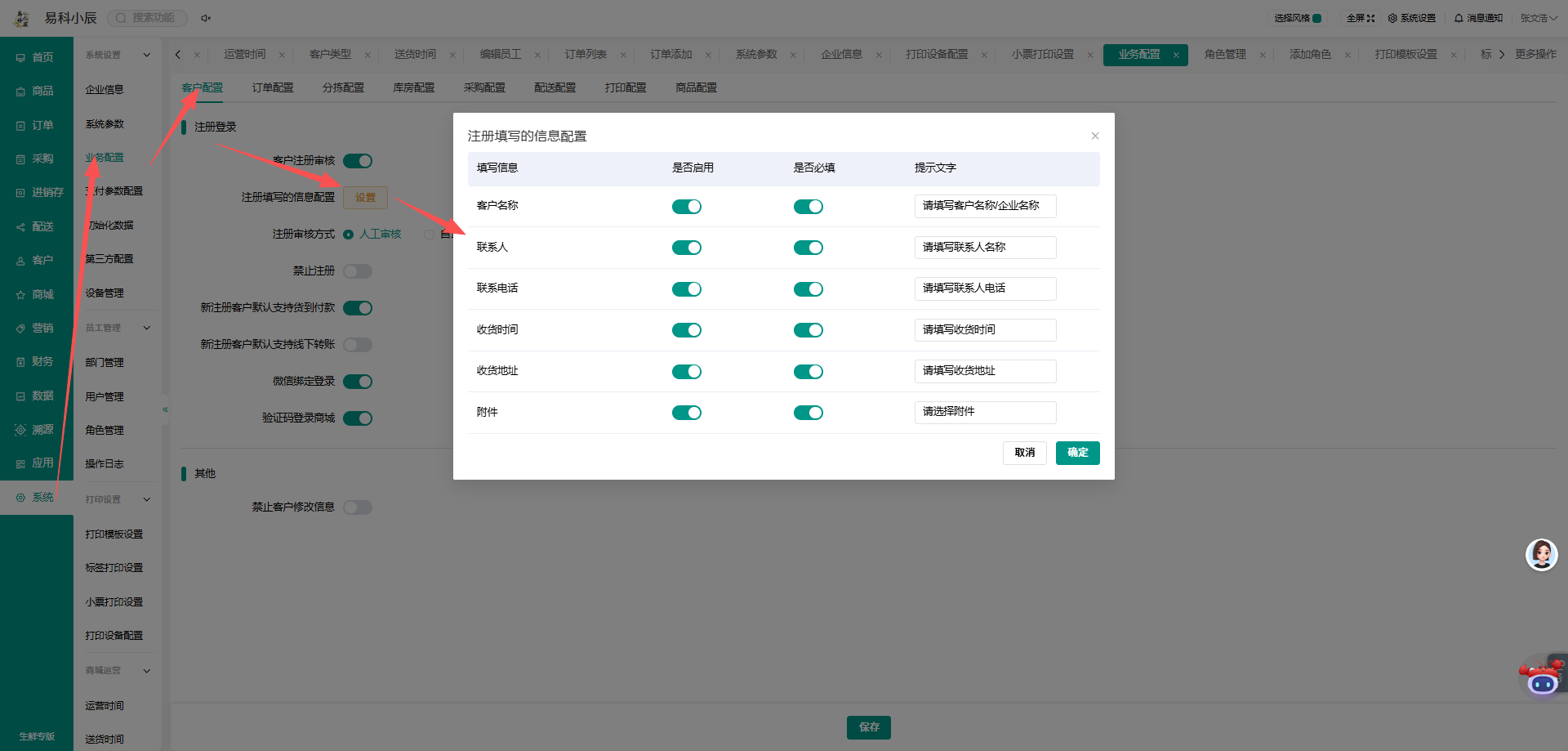
Task: Switch to the 订单配置 tab
Action: coord(273,87)
